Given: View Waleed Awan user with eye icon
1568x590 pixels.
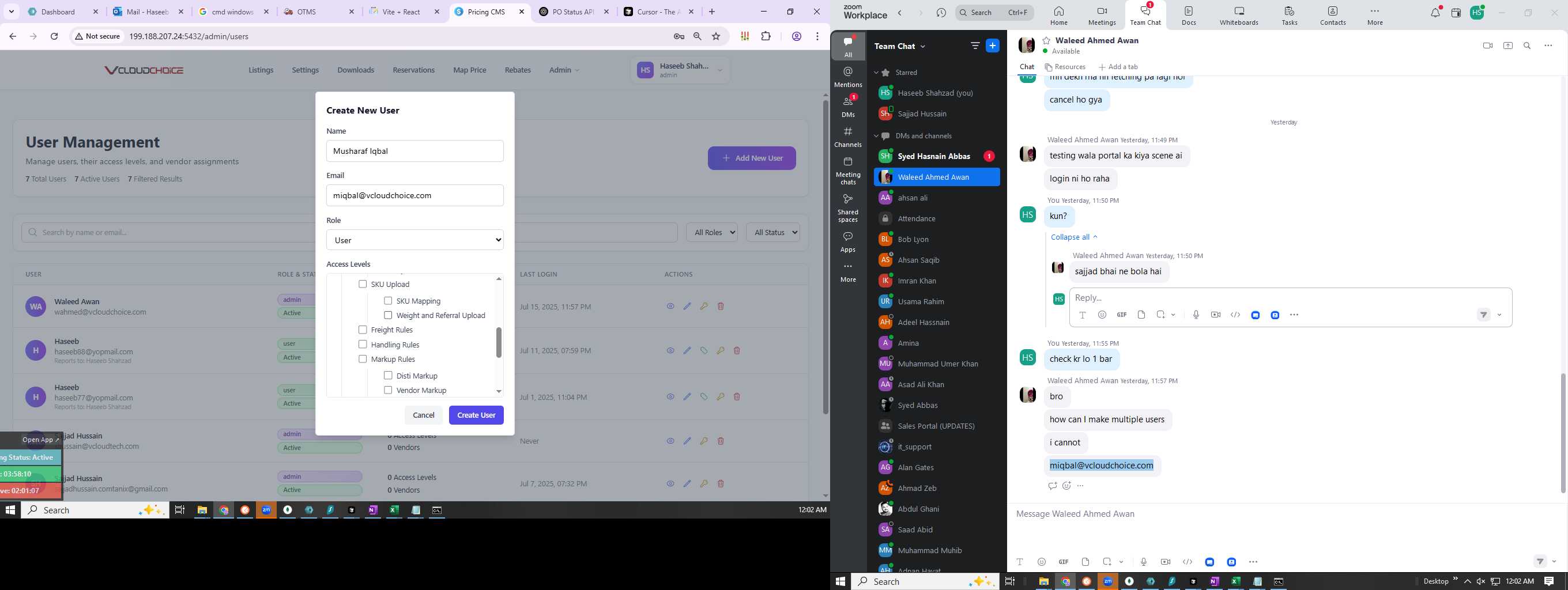Looking at the screenshot, I should [670, 306].
